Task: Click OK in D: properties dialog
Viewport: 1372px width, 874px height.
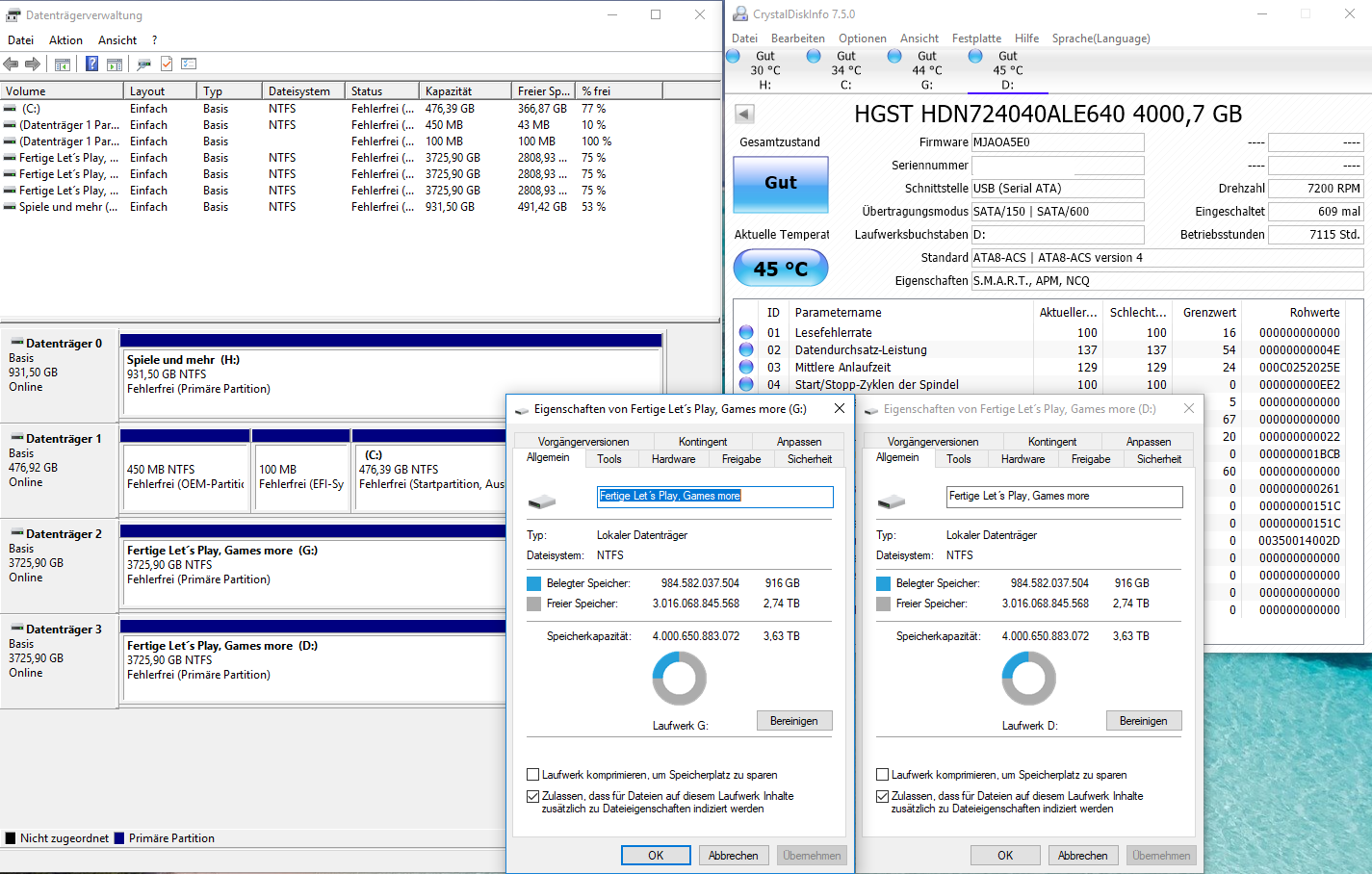Action: [x=1005, y=855]
